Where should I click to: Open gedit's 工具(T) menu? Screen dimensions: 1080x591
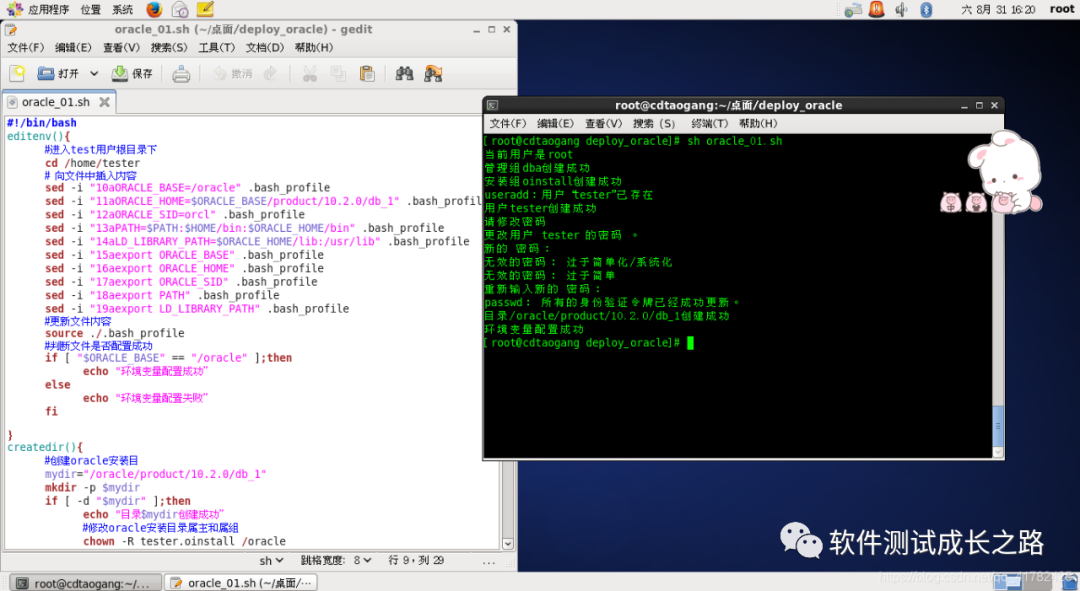coord(216,48)
